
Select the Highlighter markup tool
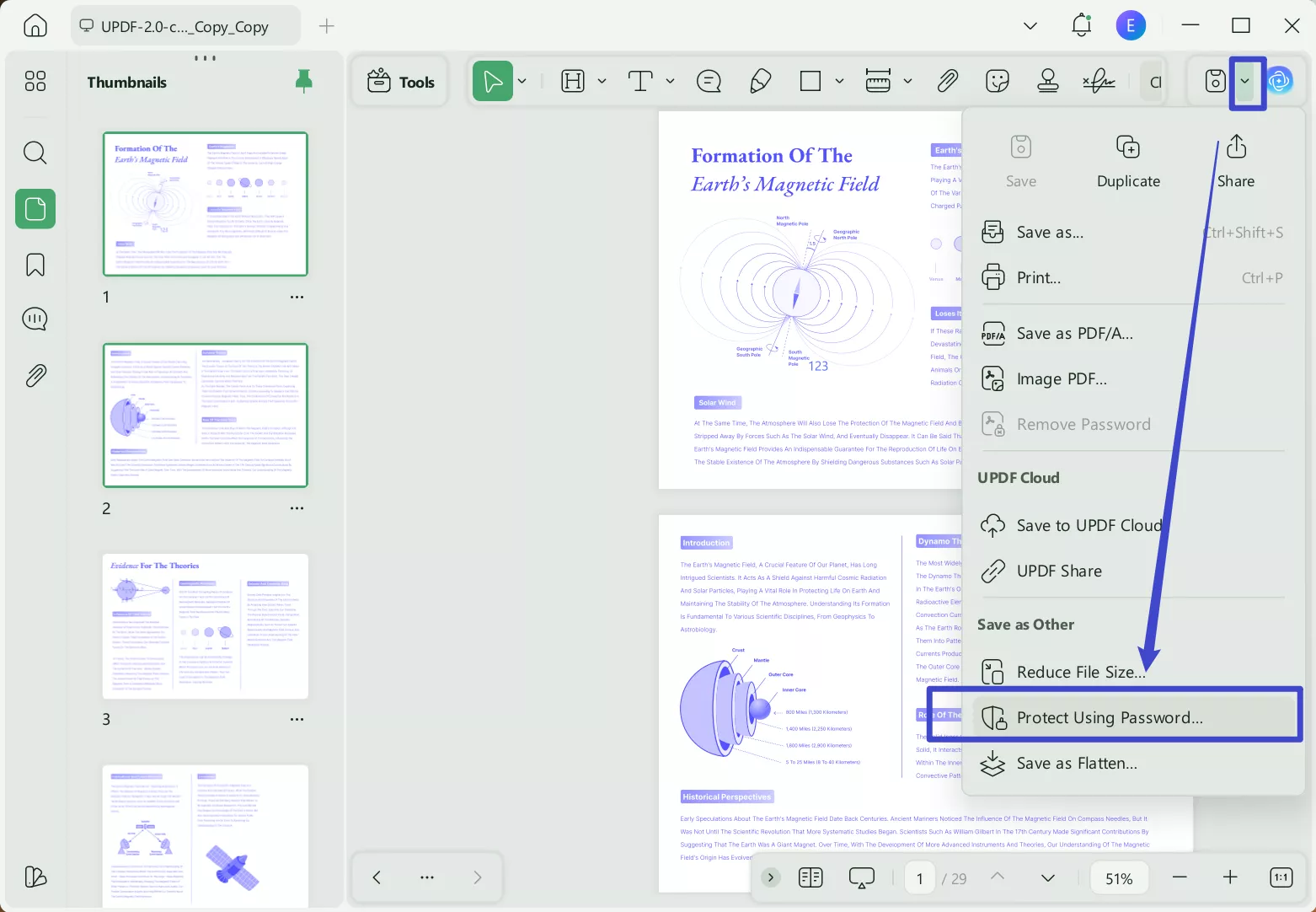point(760,81)
